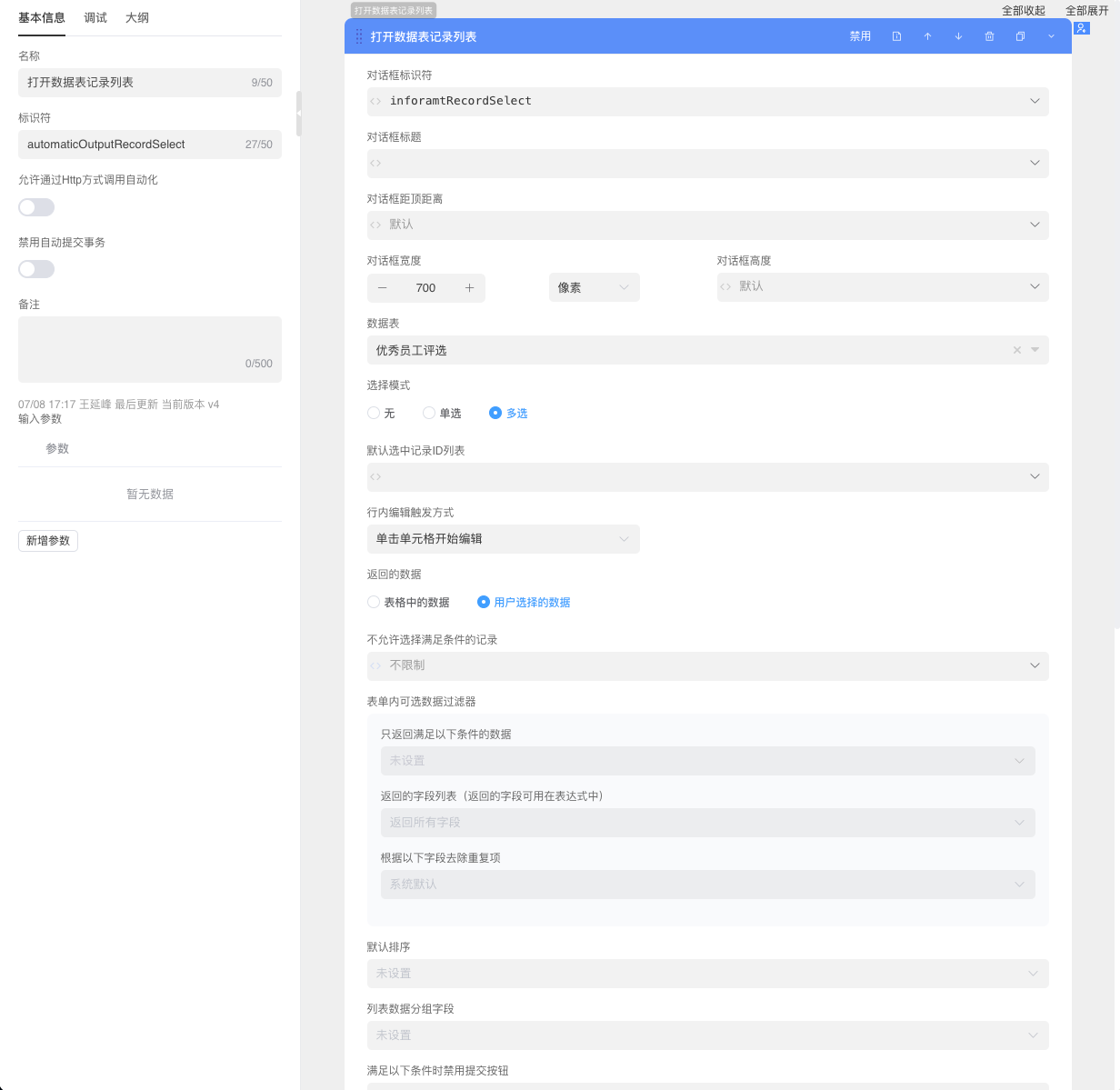This screenshot has width=1120, height=1090.
Task: Delete the step using the trash icon
Action: 989,36
